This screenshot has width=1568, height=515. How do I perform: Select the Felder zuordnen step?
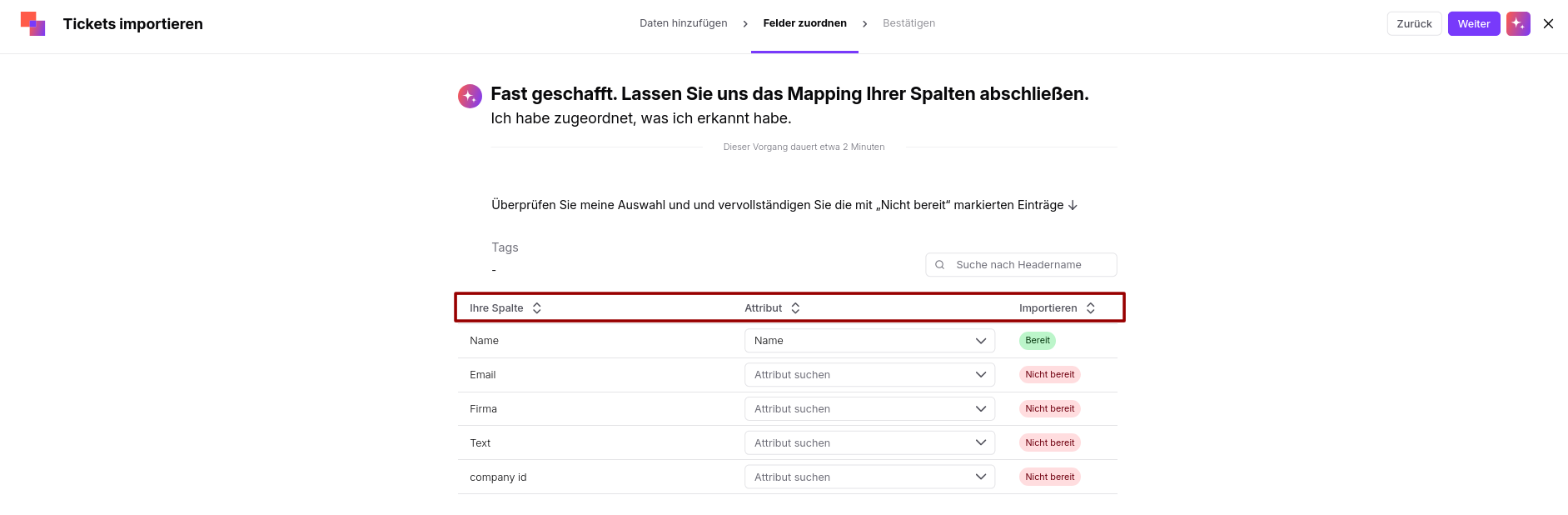coord(804,23)
